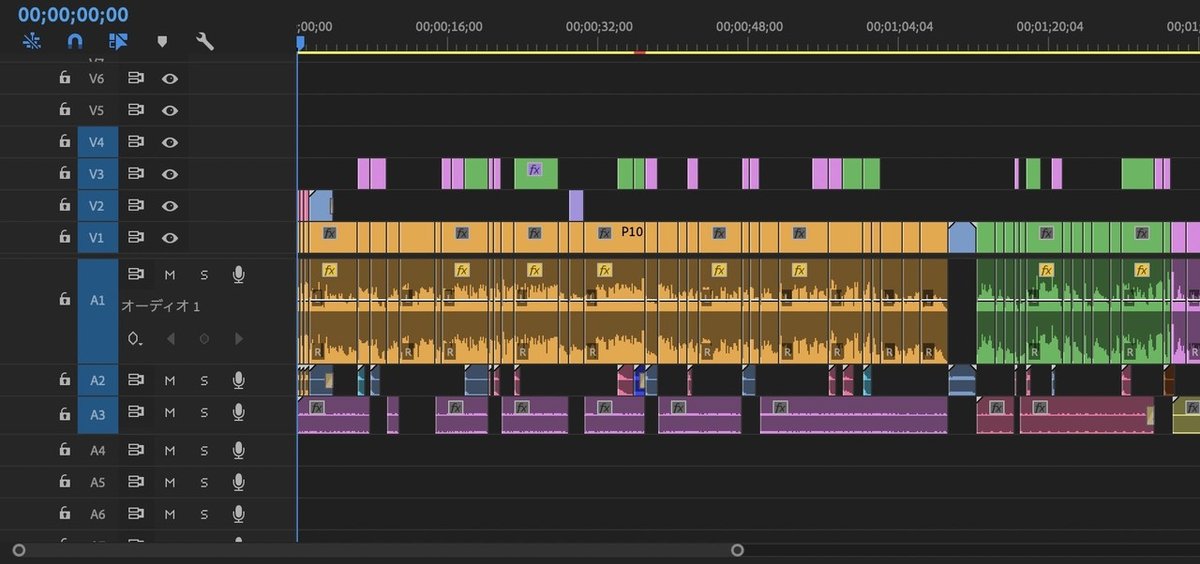Lock track V6 with its padlock

coord(64,78)
